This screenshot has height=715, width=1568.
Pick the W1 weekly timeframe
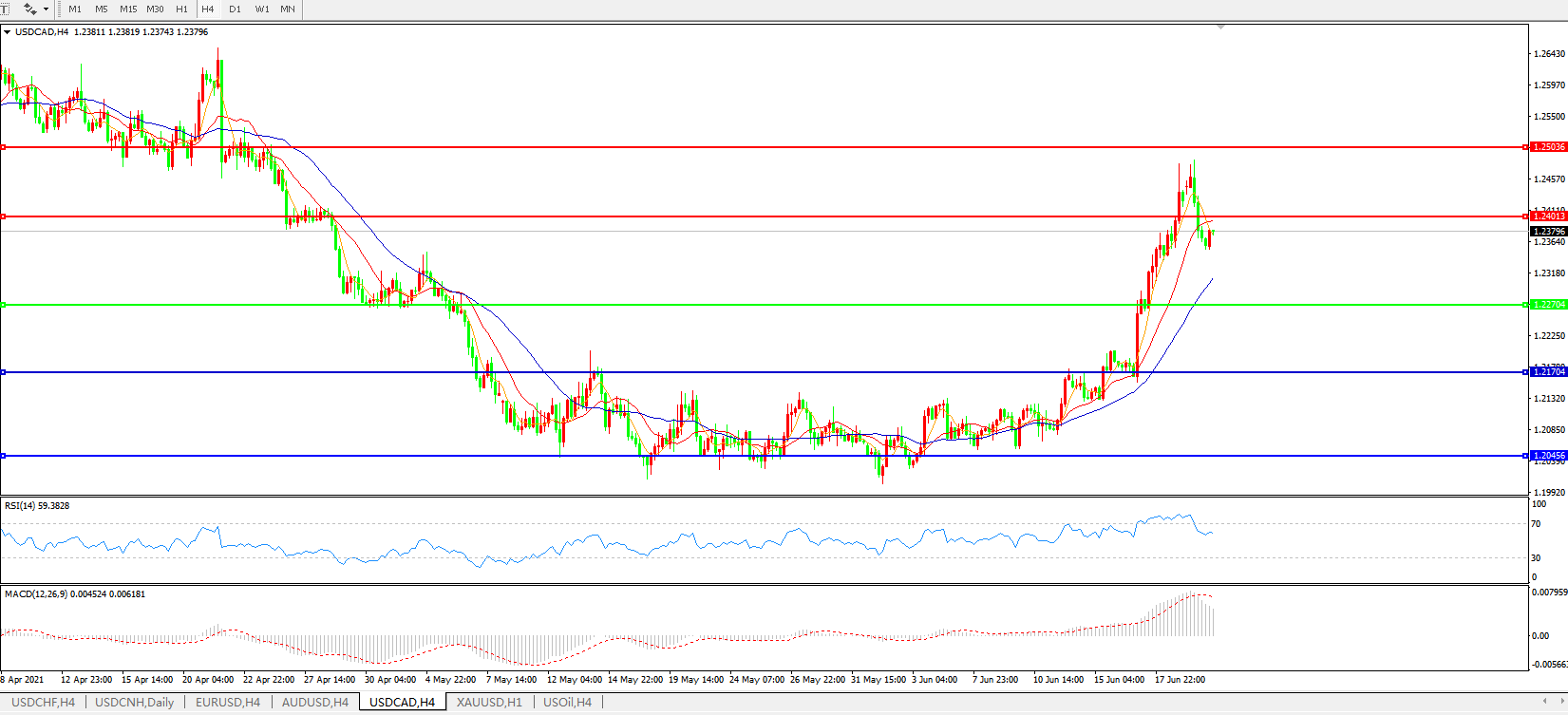pyautogui.click(x=262, y=9)
